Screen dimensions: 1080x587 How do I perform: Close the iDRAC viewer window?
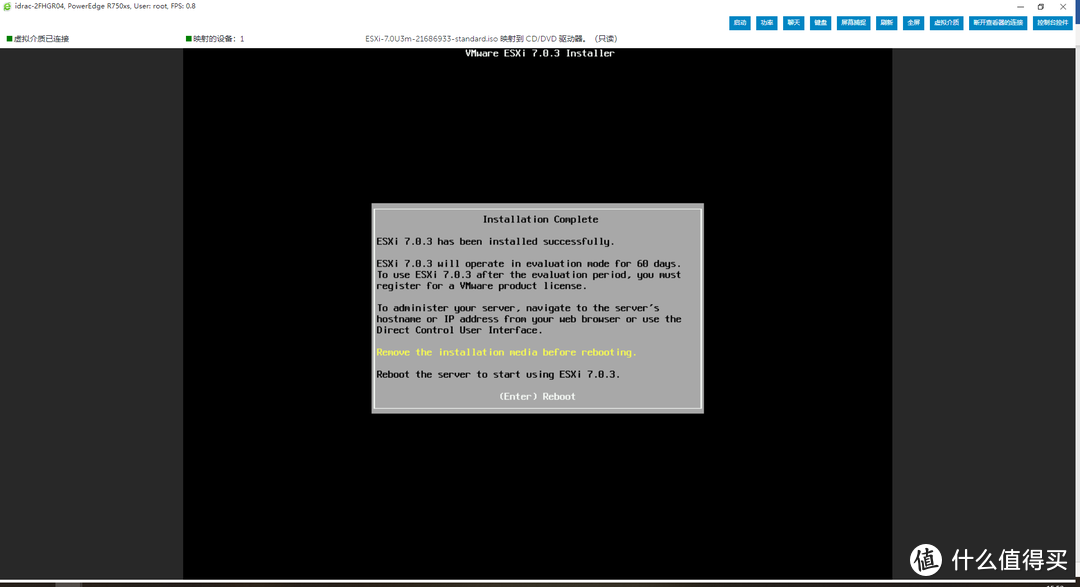(1063, 7)
